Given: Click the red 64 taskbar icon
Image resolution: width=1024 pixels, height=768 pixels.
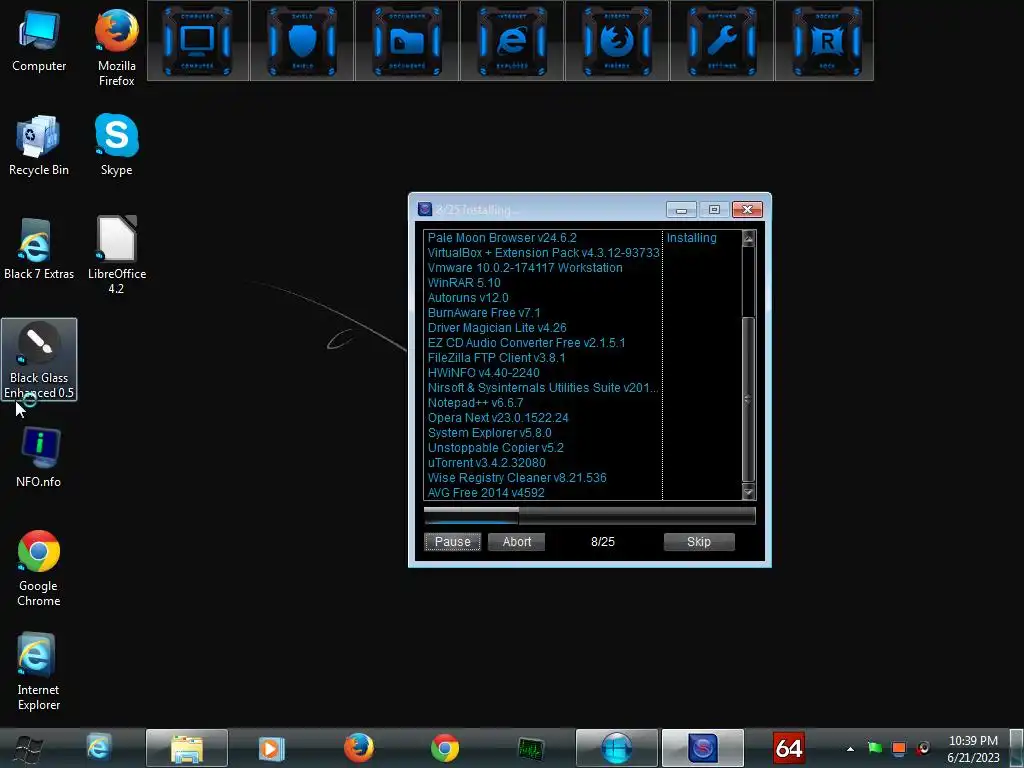Looking at the screenshot, I should coord(788,748).
